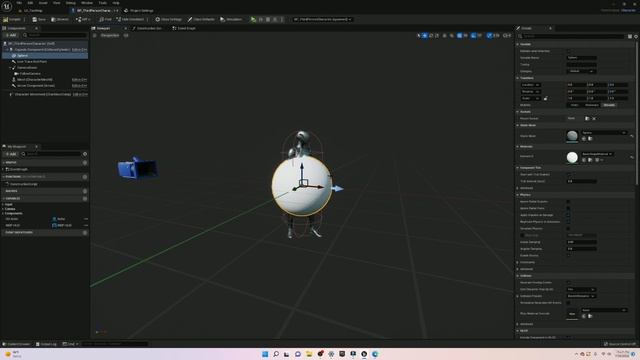640x360 pixels.
Task: Open the Window menu
Action: (x=87, y=3)
